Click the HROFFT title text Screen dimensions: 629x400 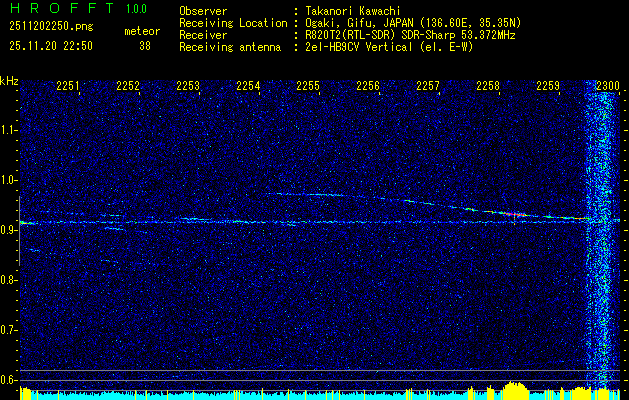[63, 8]
